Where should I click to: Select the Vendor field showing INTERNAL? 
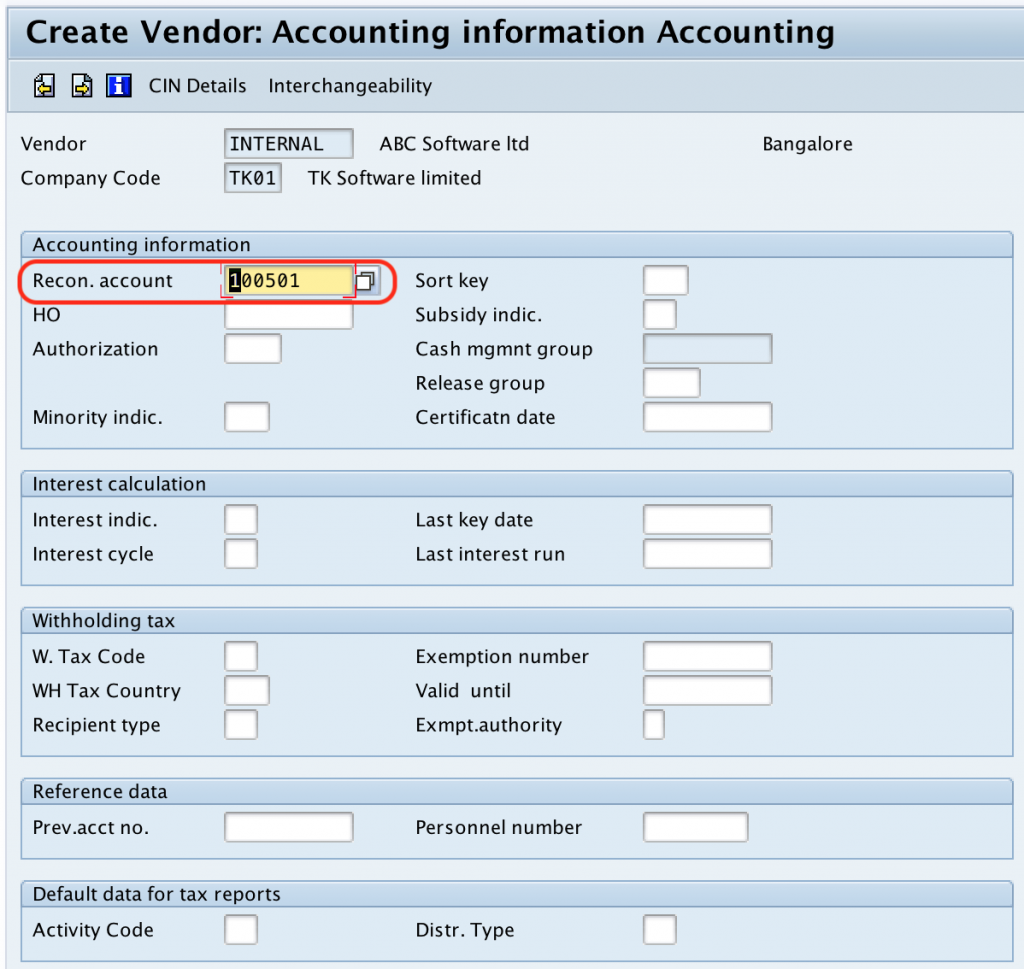point(287,143)
